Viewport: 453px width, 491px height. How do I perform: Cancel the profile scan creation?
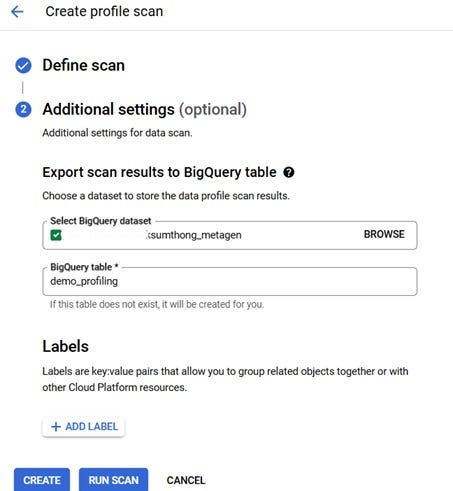coord(186,480)
